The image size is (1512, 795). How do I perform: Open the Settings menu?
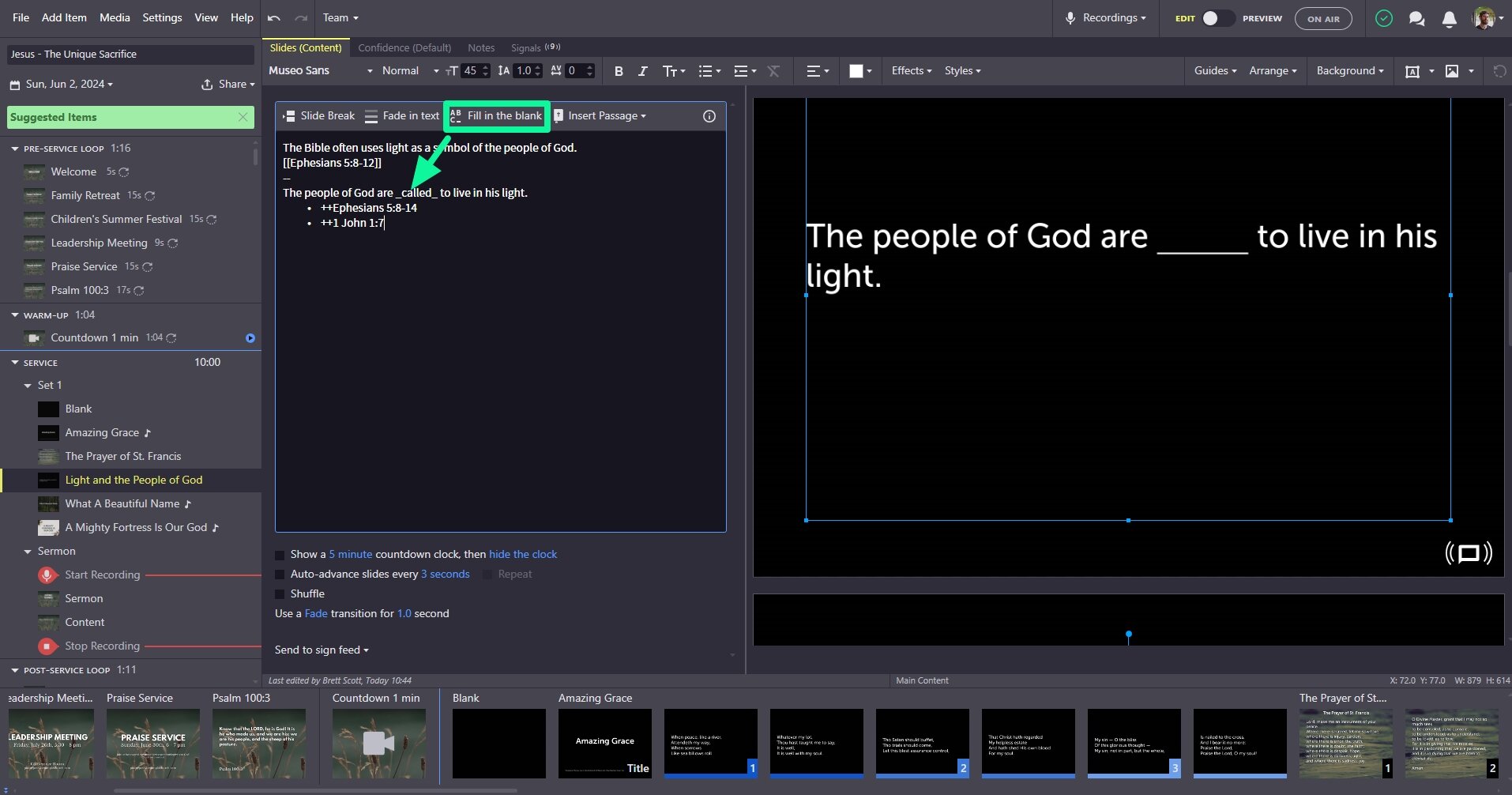(x=162, y=17)
